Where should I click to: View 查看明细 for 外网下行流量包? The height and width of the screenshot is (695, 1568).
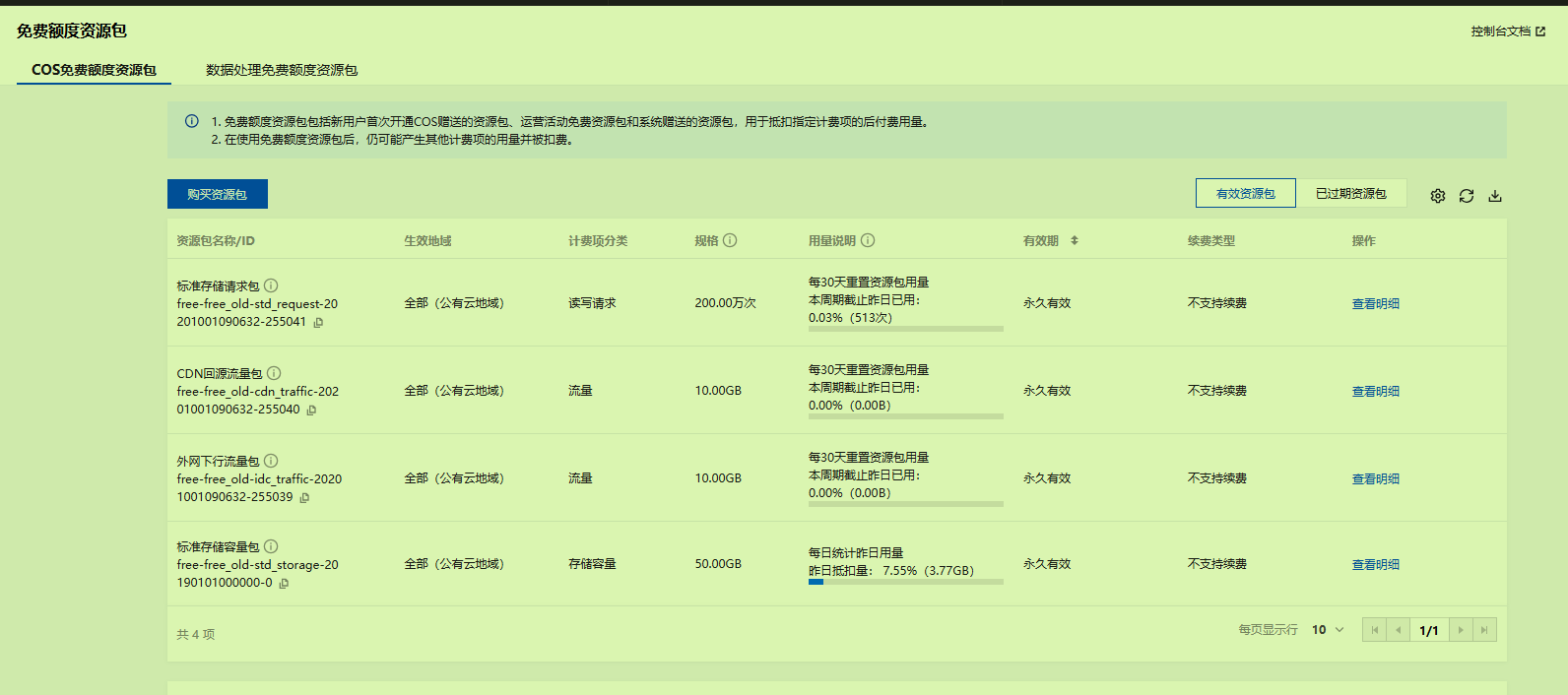coord(1376,478)
